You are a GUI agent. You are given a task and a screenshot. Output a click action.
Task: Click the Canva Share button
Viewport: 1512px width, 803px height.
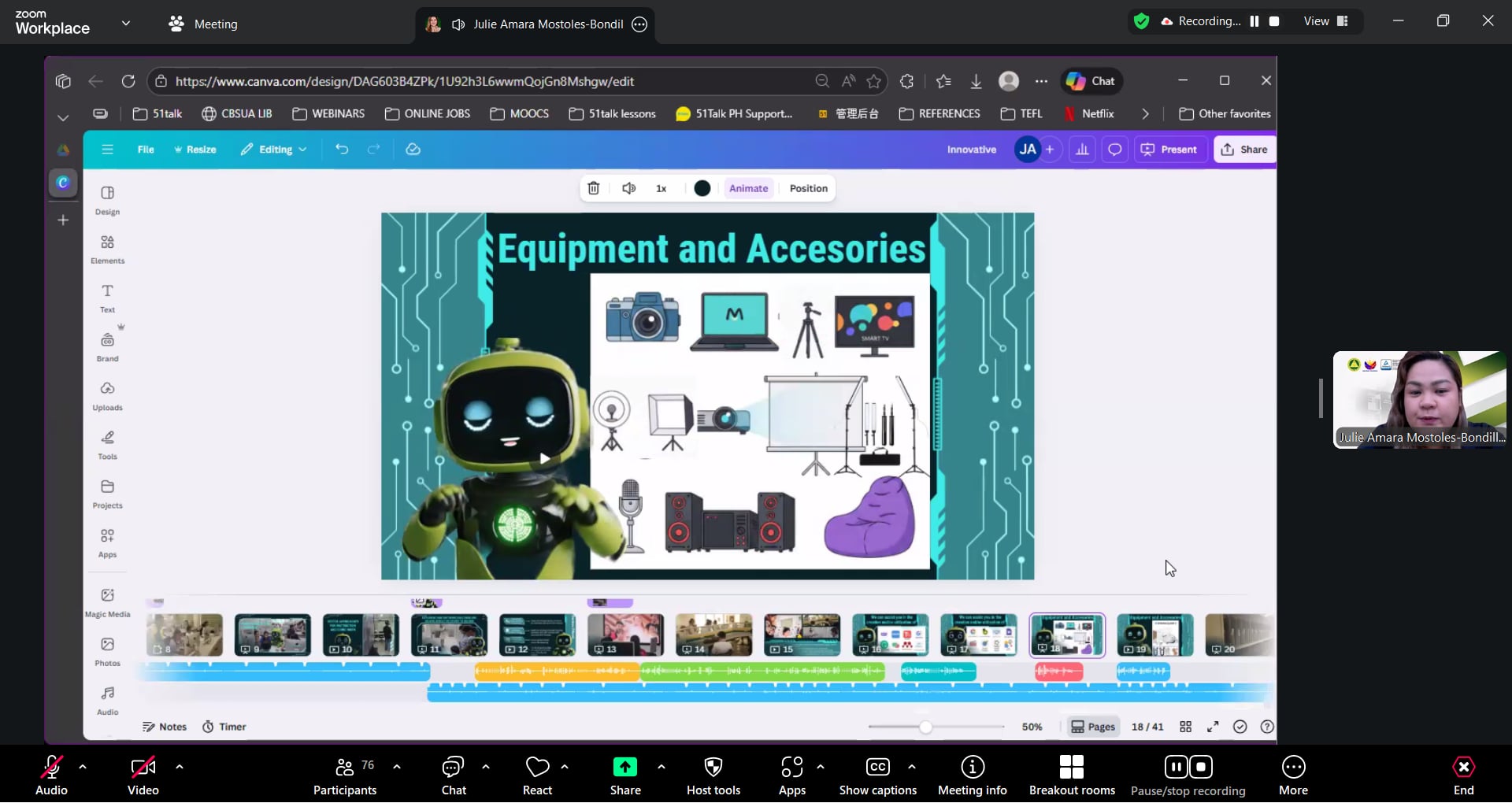pyautogui.click(x=1244, y=150)
